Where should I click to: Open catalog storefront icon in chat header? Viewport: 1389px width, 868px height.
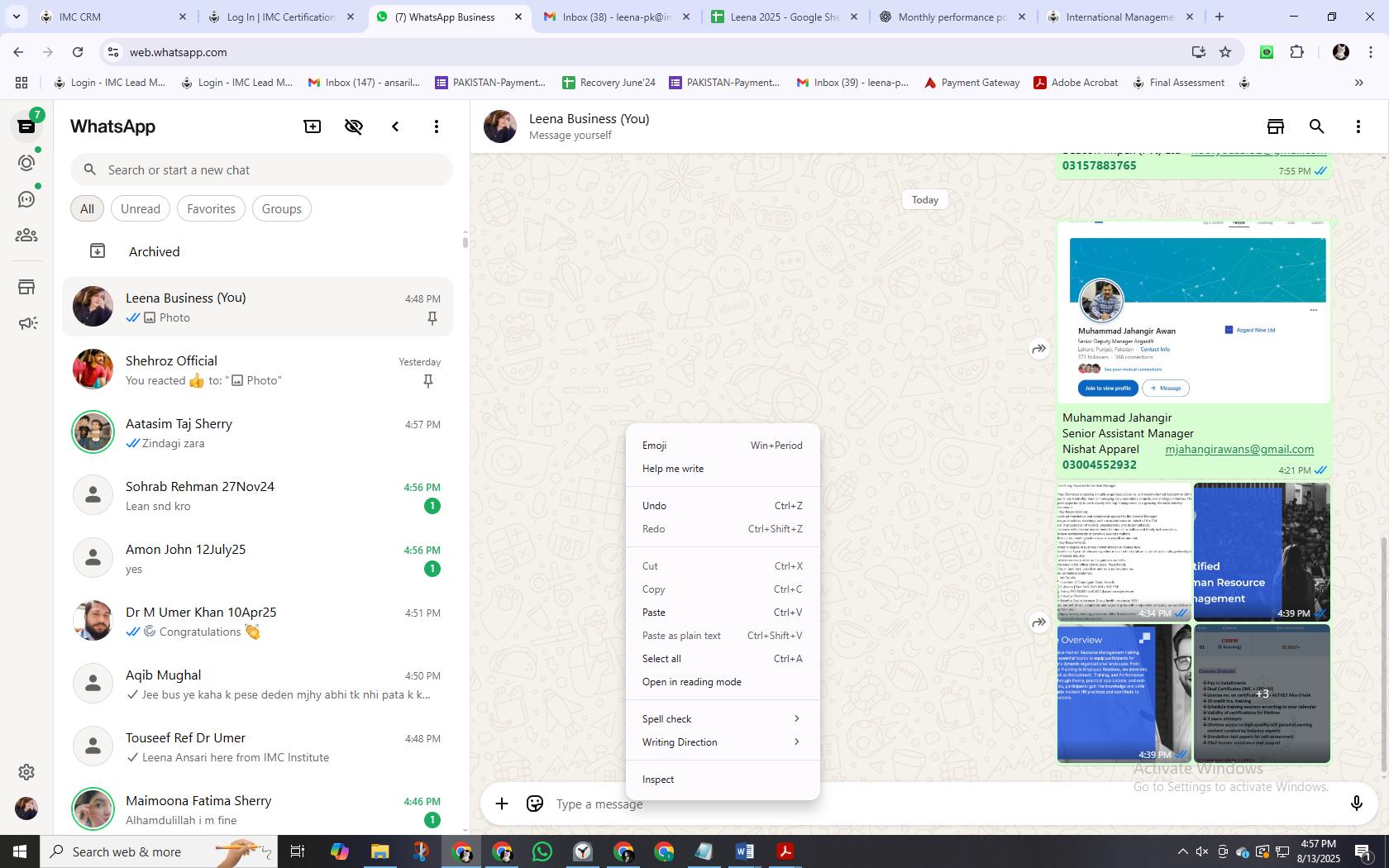(x=1276, y=126)
